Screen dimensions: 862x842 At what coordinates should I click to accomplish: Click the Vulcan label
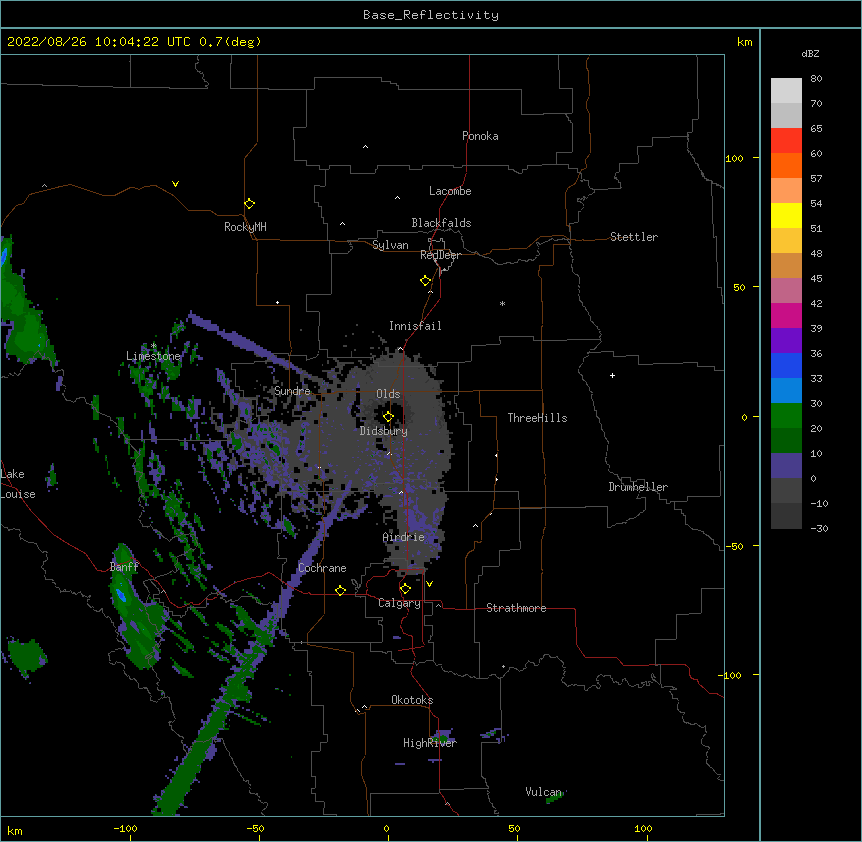click(x=543, y=792)
